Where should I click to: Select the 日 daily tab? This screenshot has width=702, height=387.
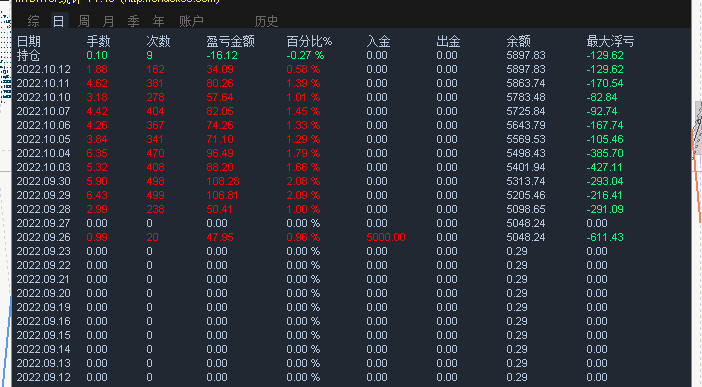pos(58,21)
